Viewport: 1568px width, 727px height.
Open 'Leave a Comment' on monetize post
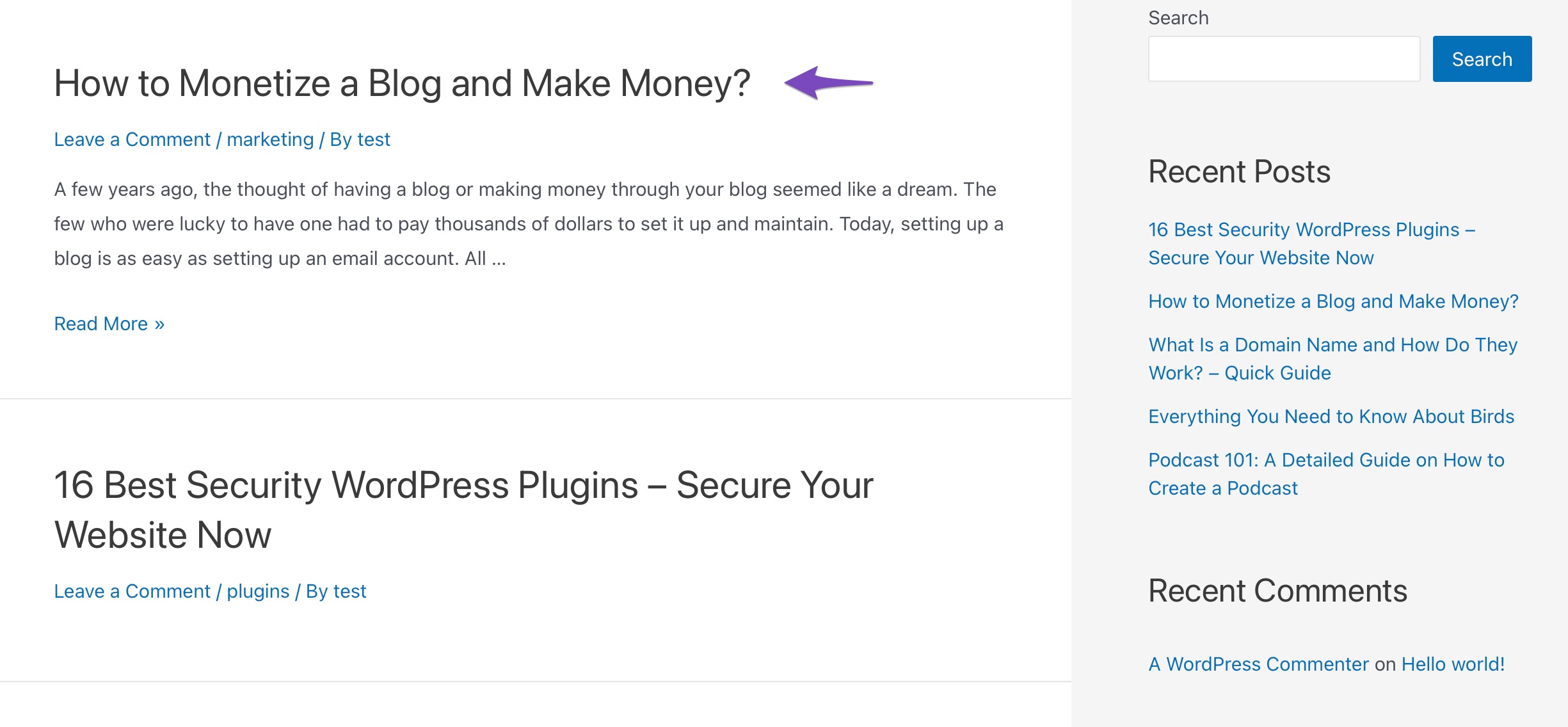tap(132, 140)
